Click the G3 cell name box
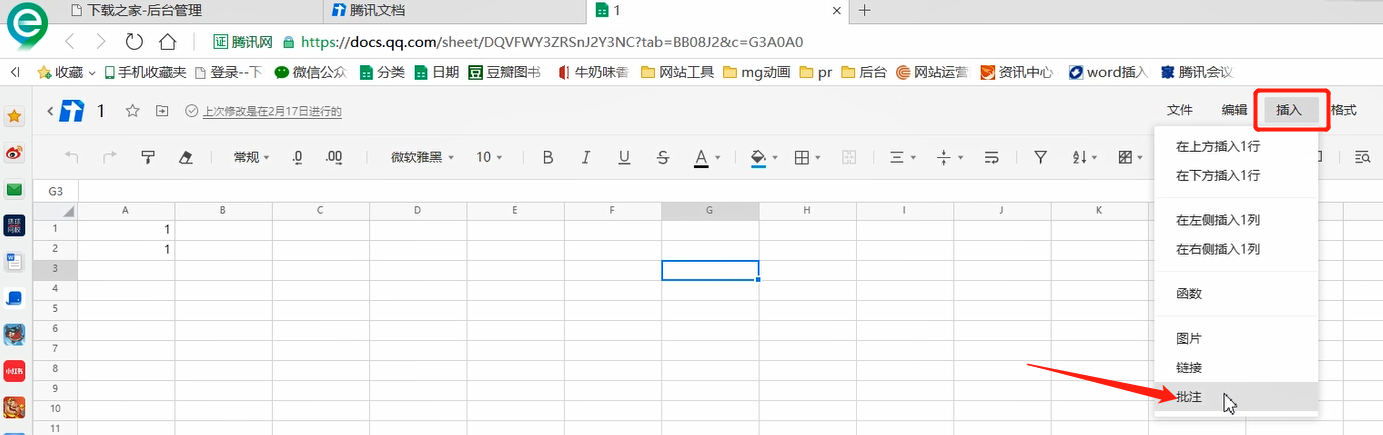The image size is (1383, 435). coord(56,191)
